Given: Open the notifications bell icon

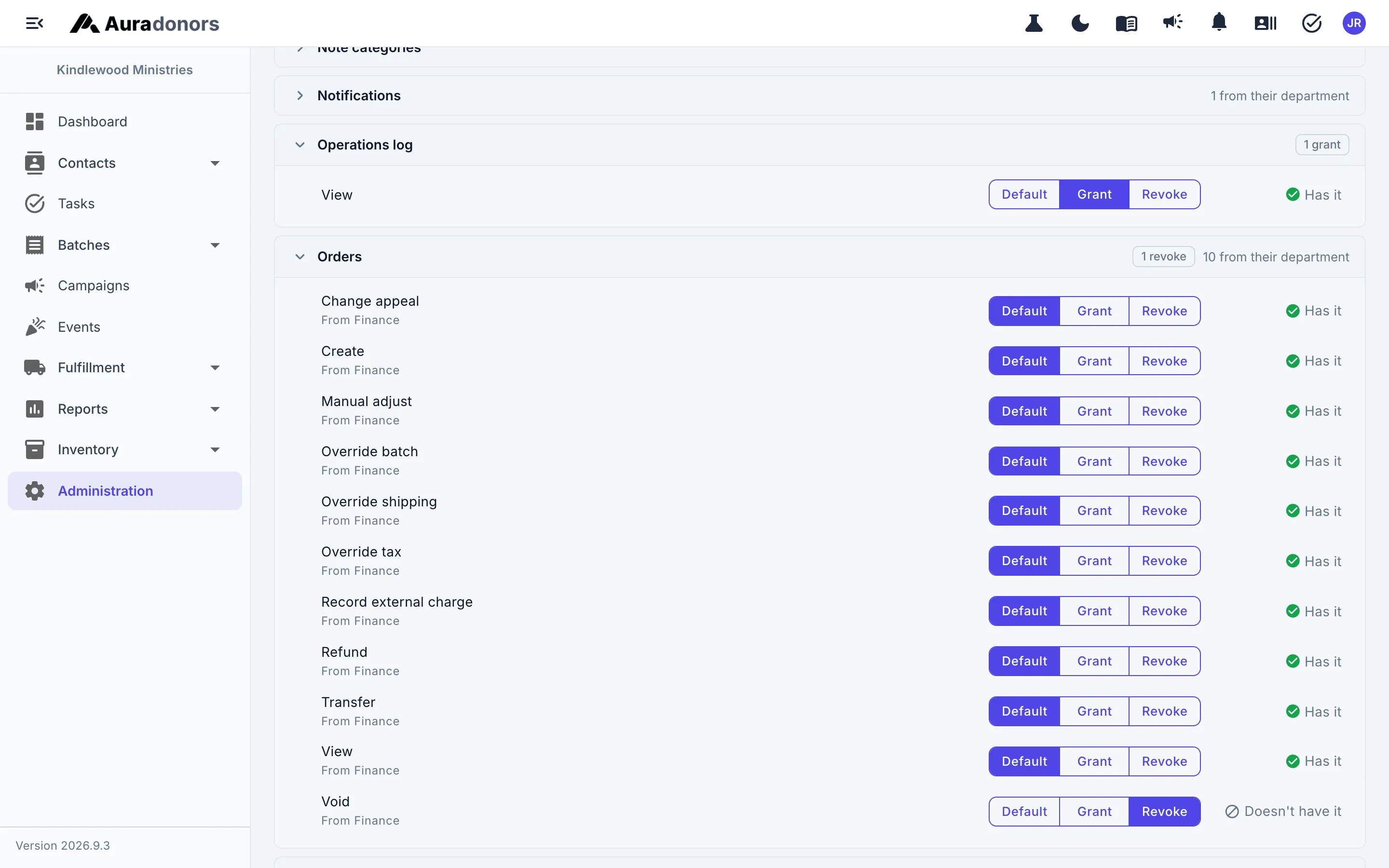Looking at the screenshot, I should point(1219,23).
